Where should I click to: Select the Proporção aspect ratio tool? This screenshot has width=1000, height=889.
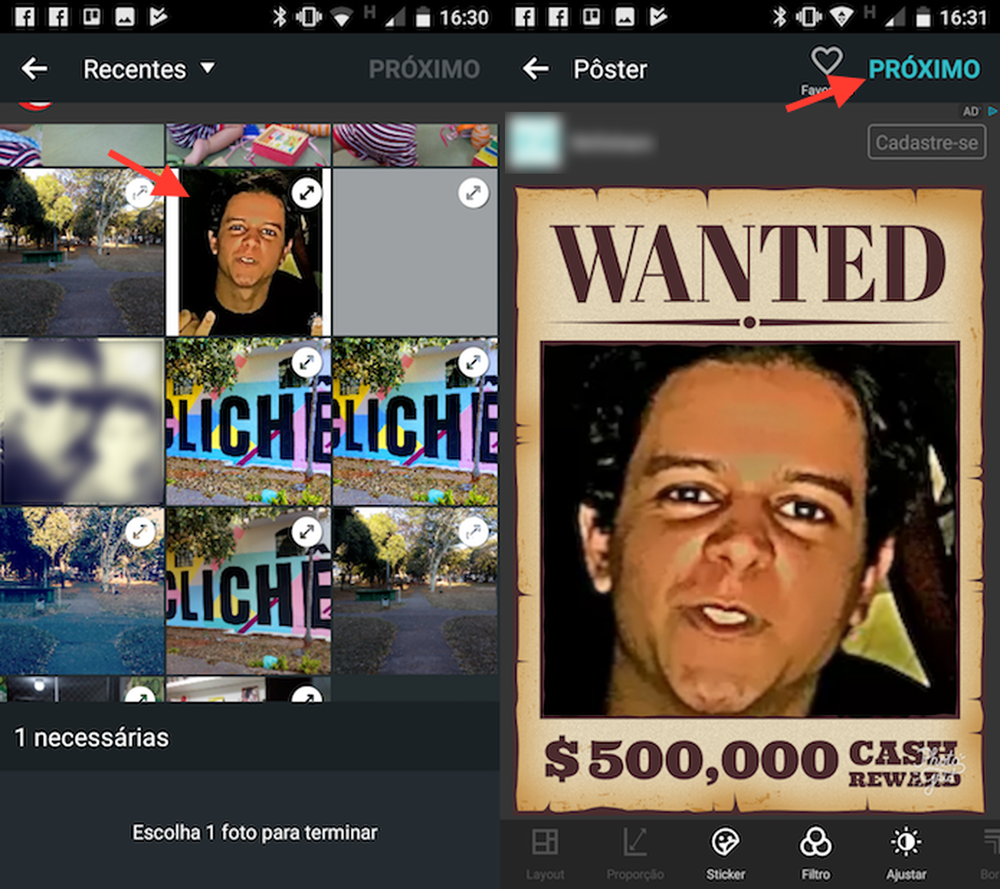coord(636,851)
